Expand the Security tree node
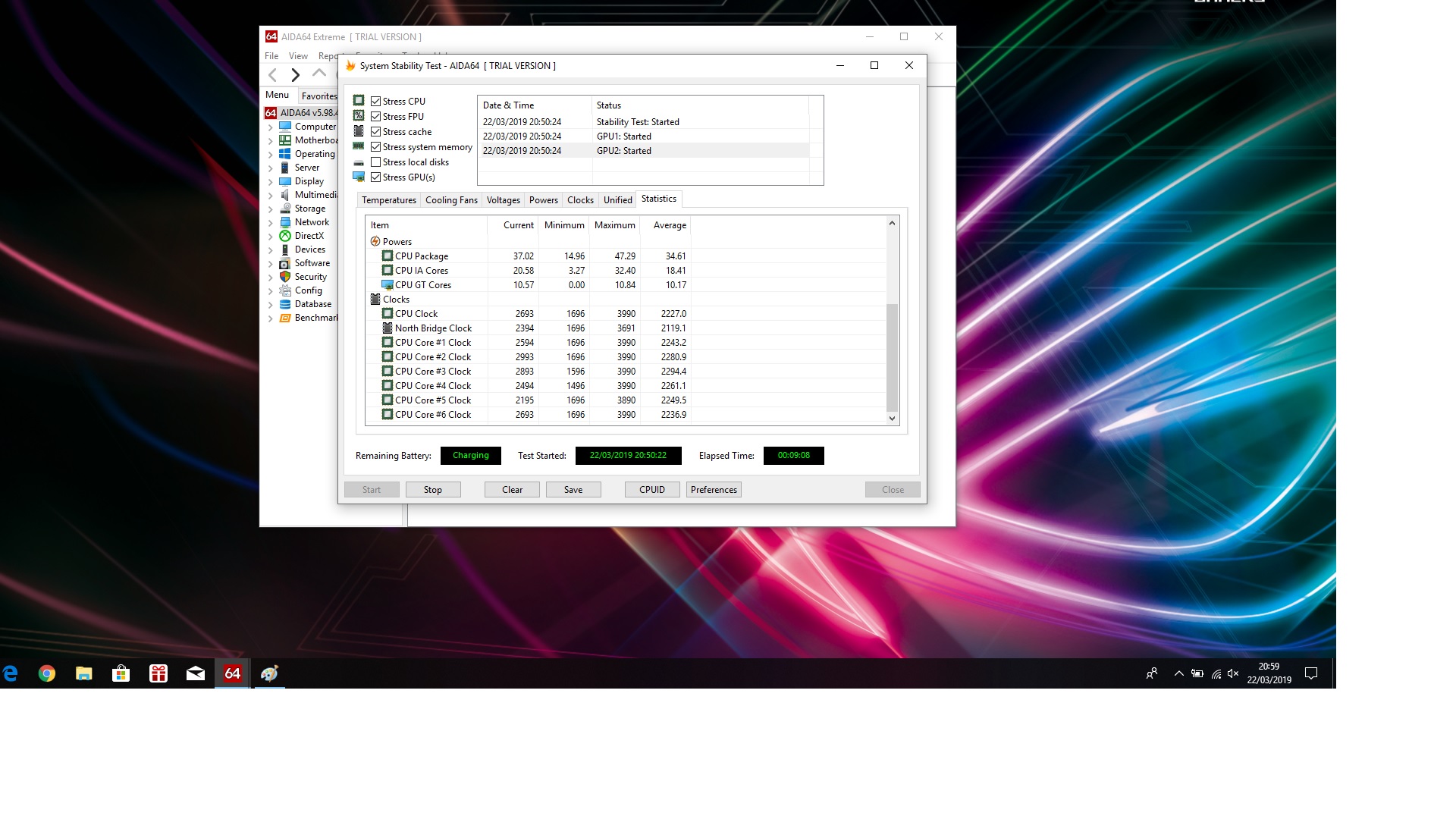Image resolution: width=1456 pixels, height=819 pixels. click(x=271, y=278)
